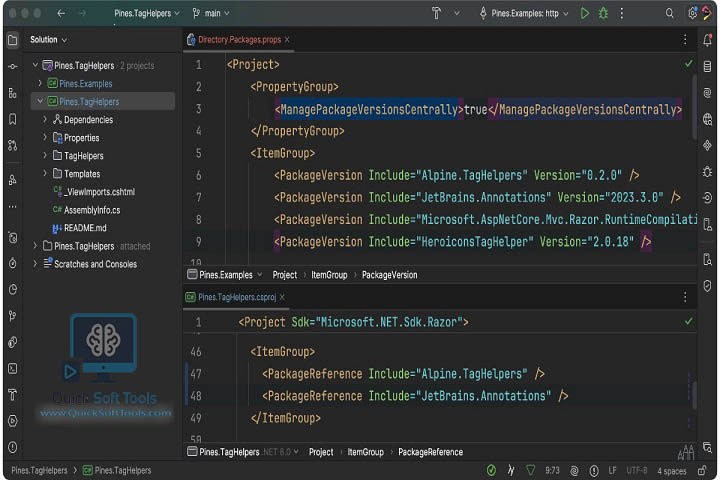Open the AI Assistant spiral icon in right sidebar

point(707,93)
